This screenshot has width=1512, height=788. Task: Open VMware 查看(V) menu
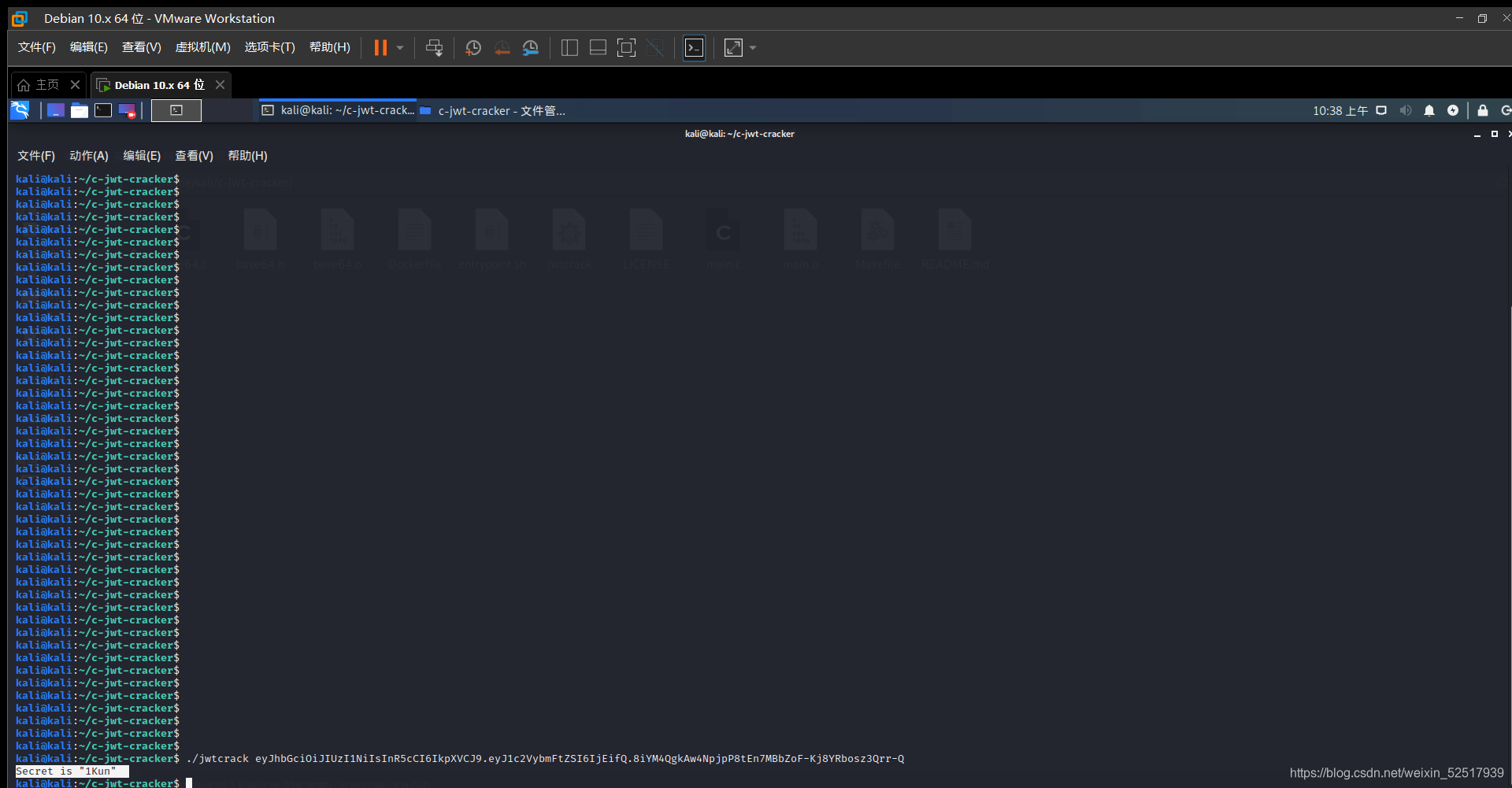tap(142, 47)
